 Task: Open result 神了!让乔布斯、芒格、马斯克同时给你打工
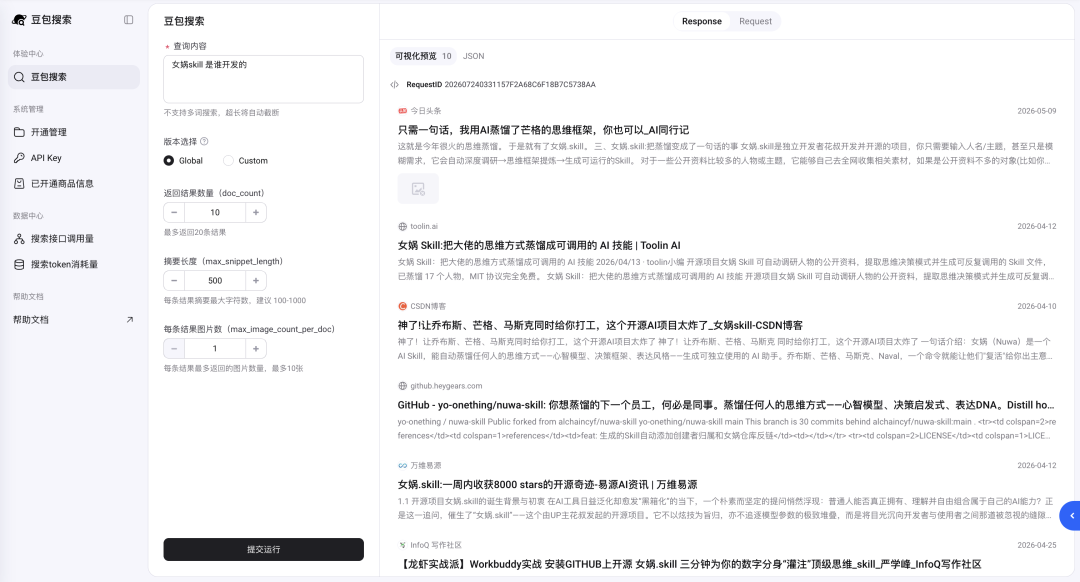[600, 326]
